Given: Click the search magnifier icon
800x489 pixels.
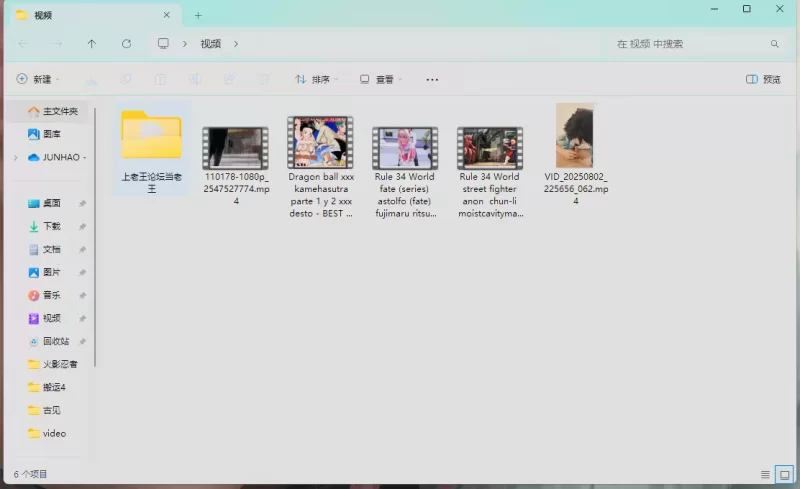Looking at the screenshot, I should 774,44.
